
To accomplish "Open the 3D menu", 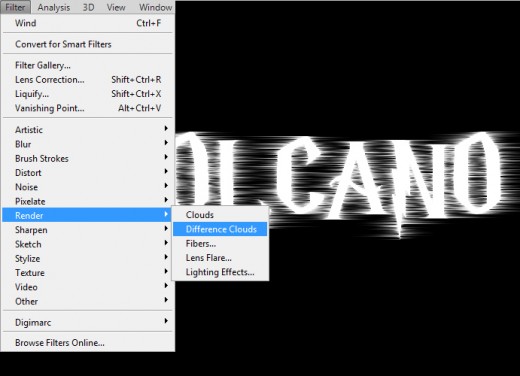I will click(88, 7).
